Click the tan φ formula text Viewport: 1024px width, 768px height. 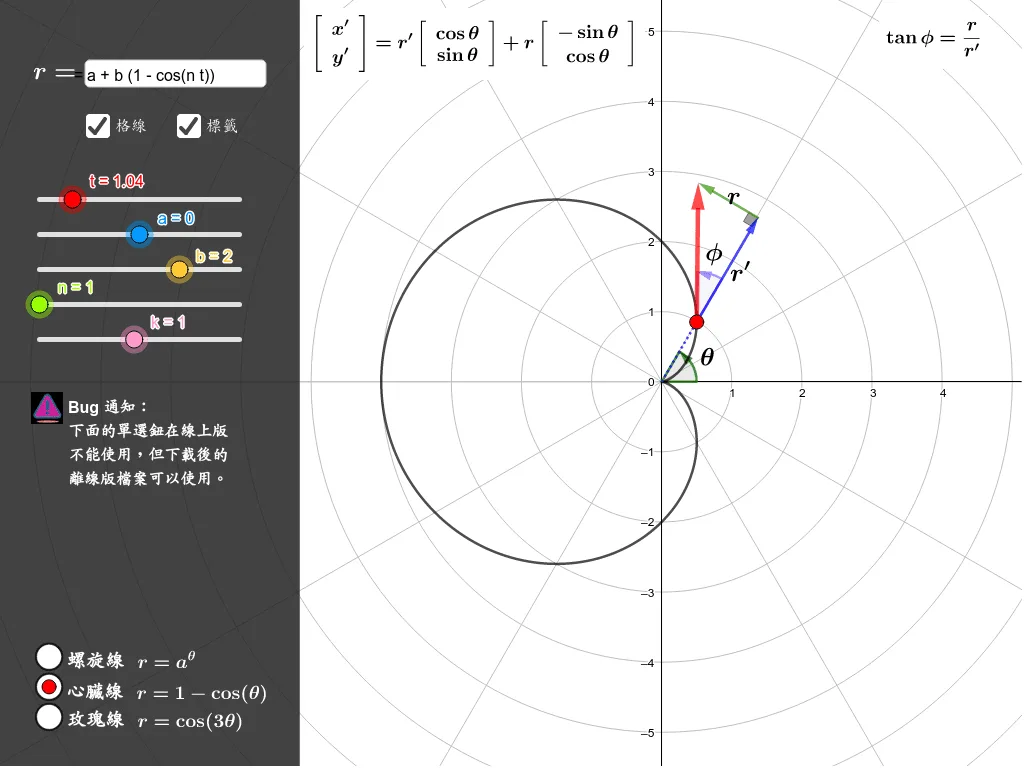click(933, 38)
